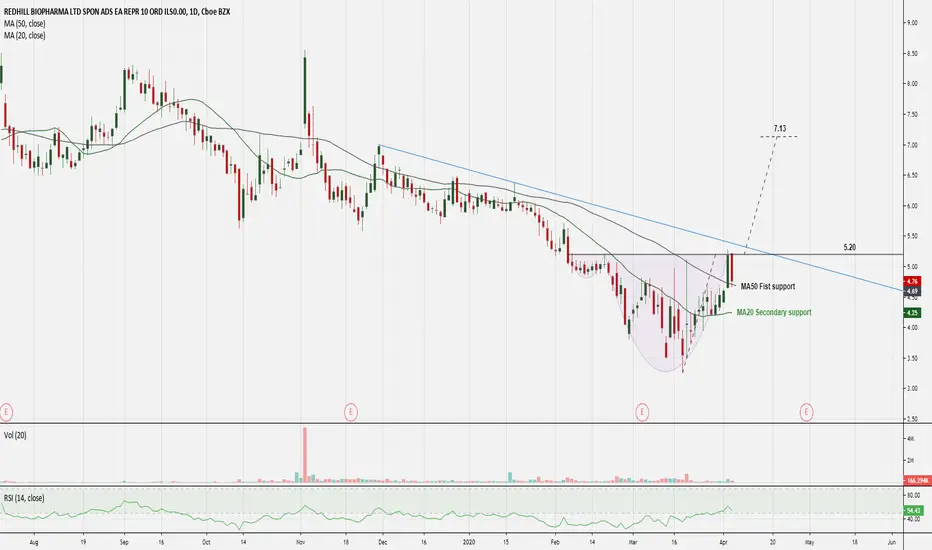Click the earnings marker E near March
Image resolution: width=932 pixels, height=550 pixels.
(x=642, y=411)
